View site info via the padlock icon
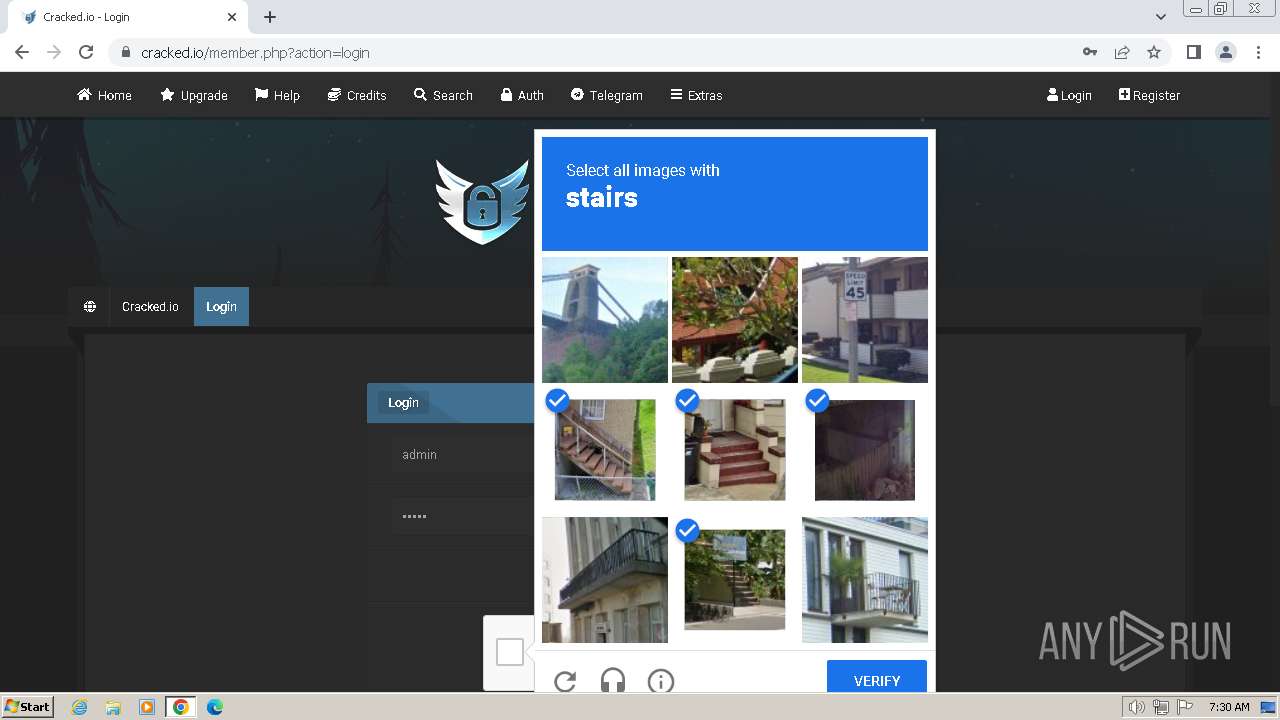The width and height of the screenshot is (1280, 720). tap(126, 52)
